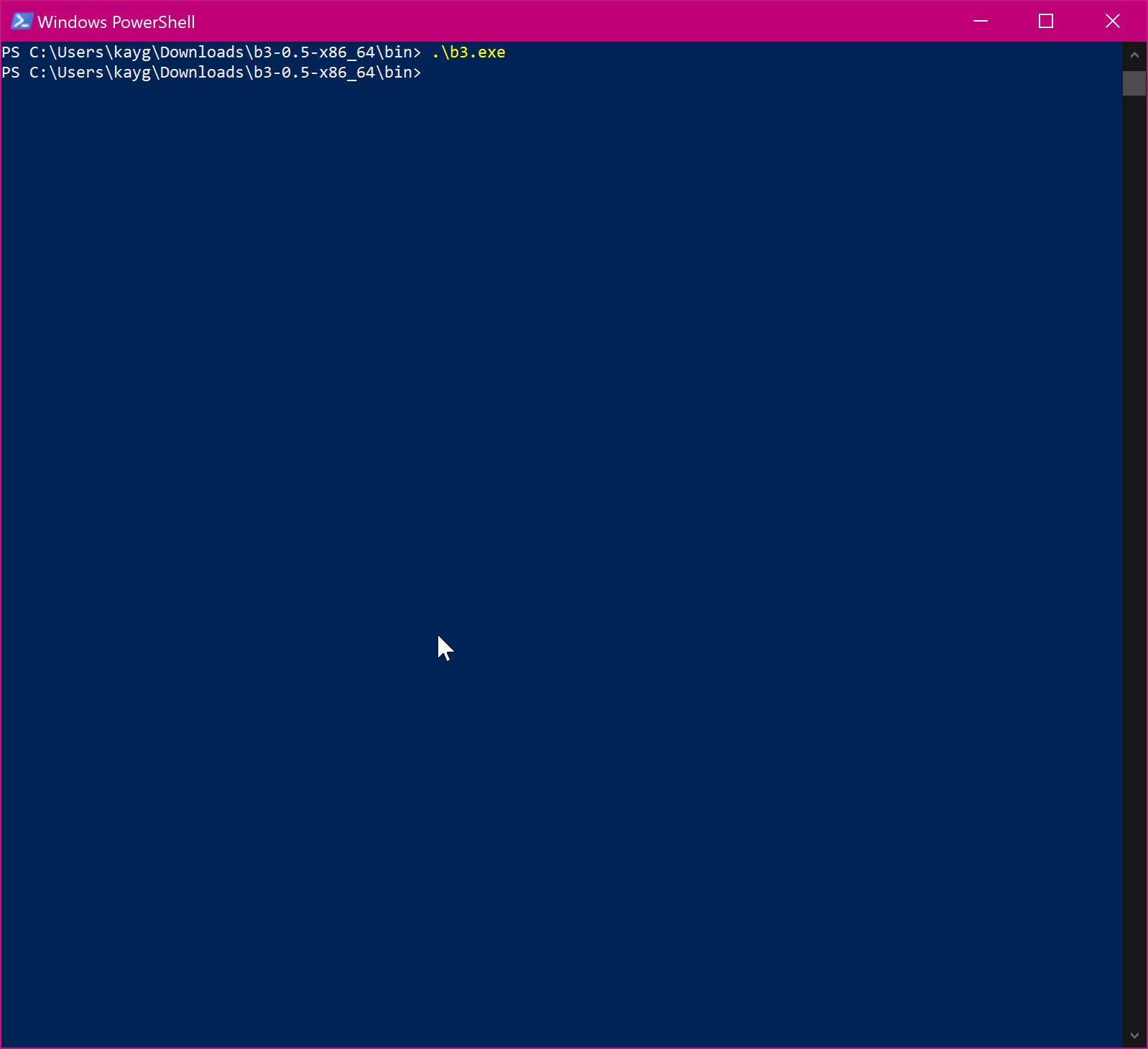Click the vertical scrollbar thumb
Screen dimensions: 1148x1049
coord(1134,83)
